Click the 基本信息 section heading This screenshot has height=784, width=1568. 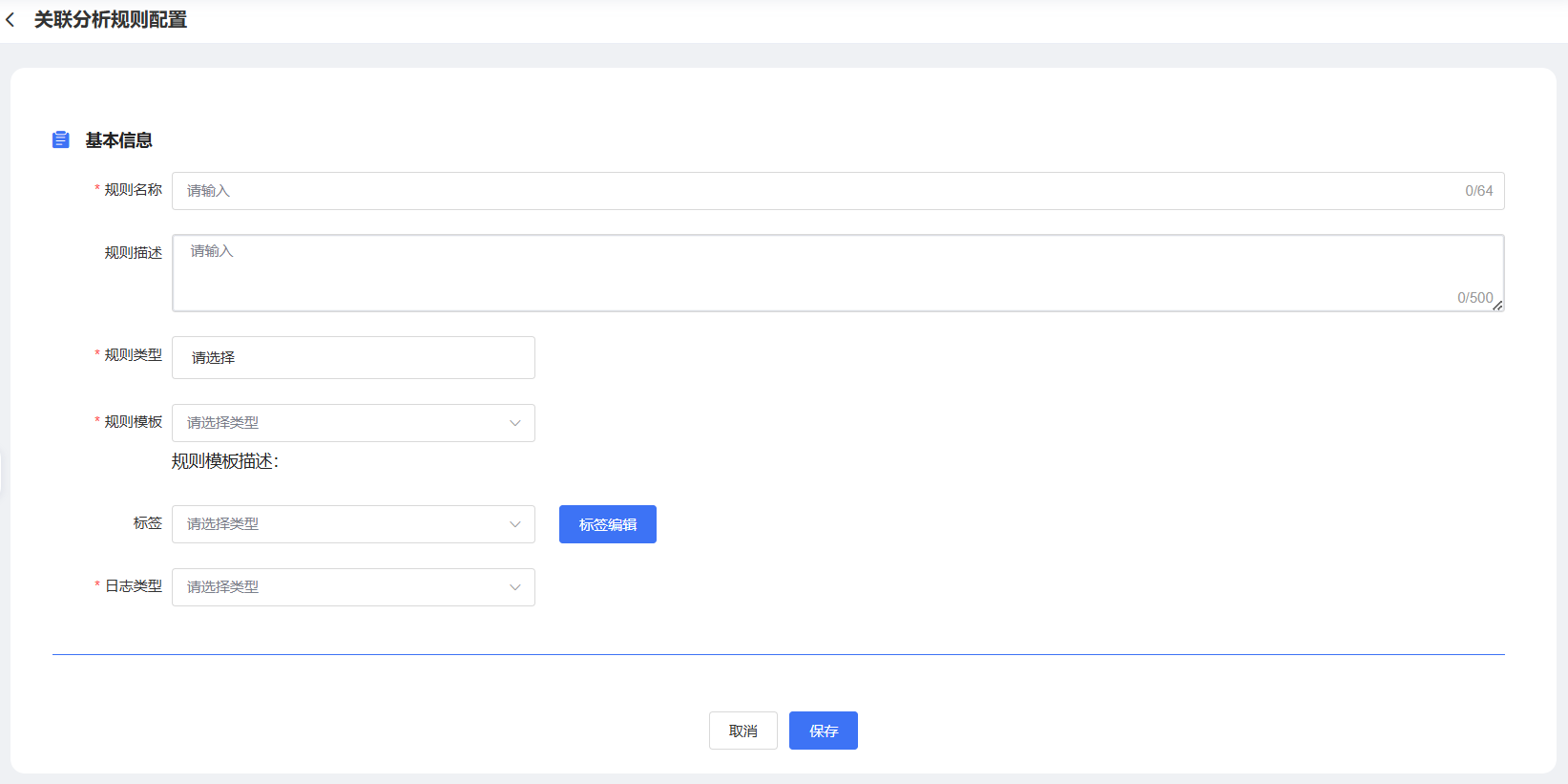(x=118, y=140)
